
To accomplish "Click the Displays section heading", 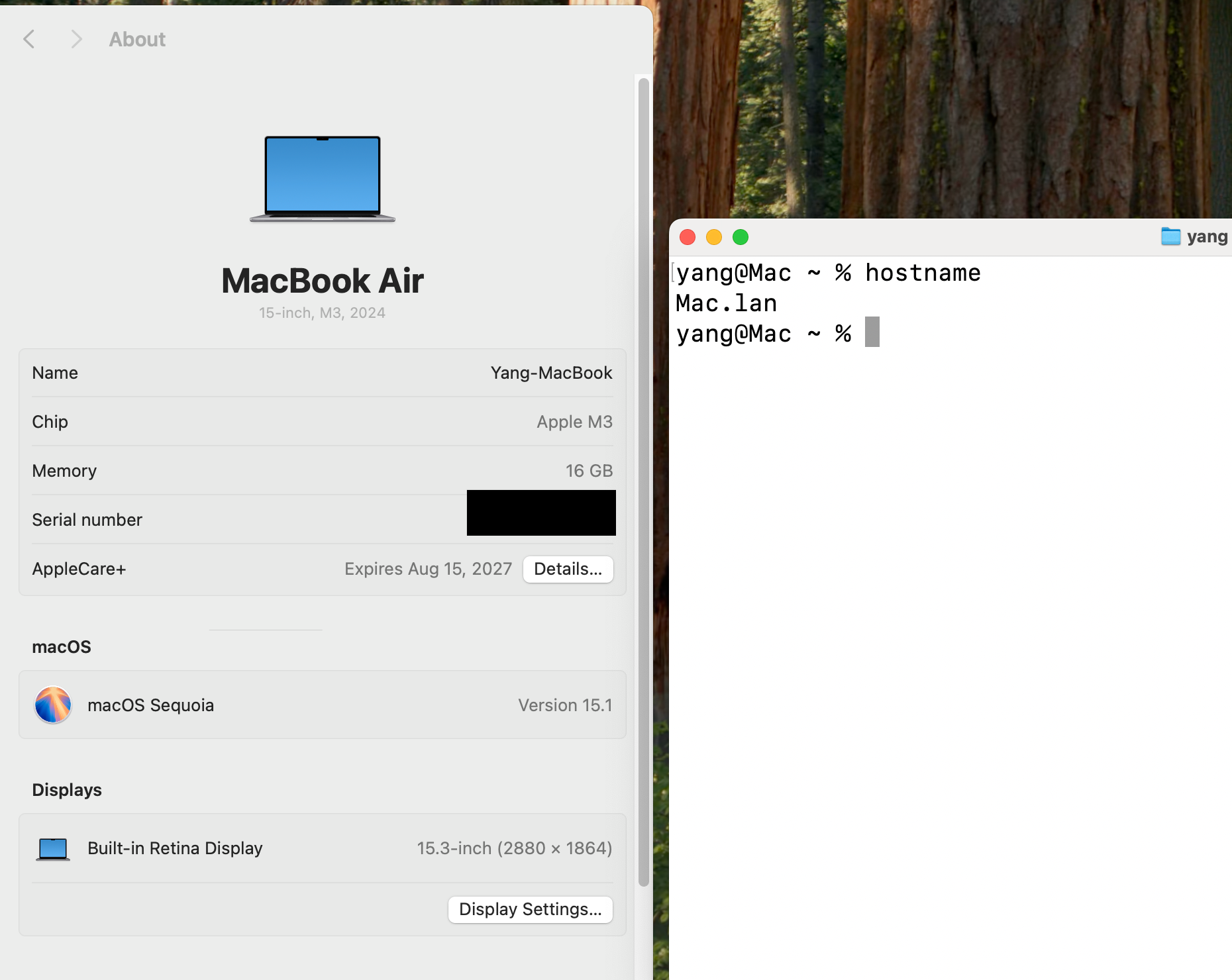I will (x=67, y=790).
